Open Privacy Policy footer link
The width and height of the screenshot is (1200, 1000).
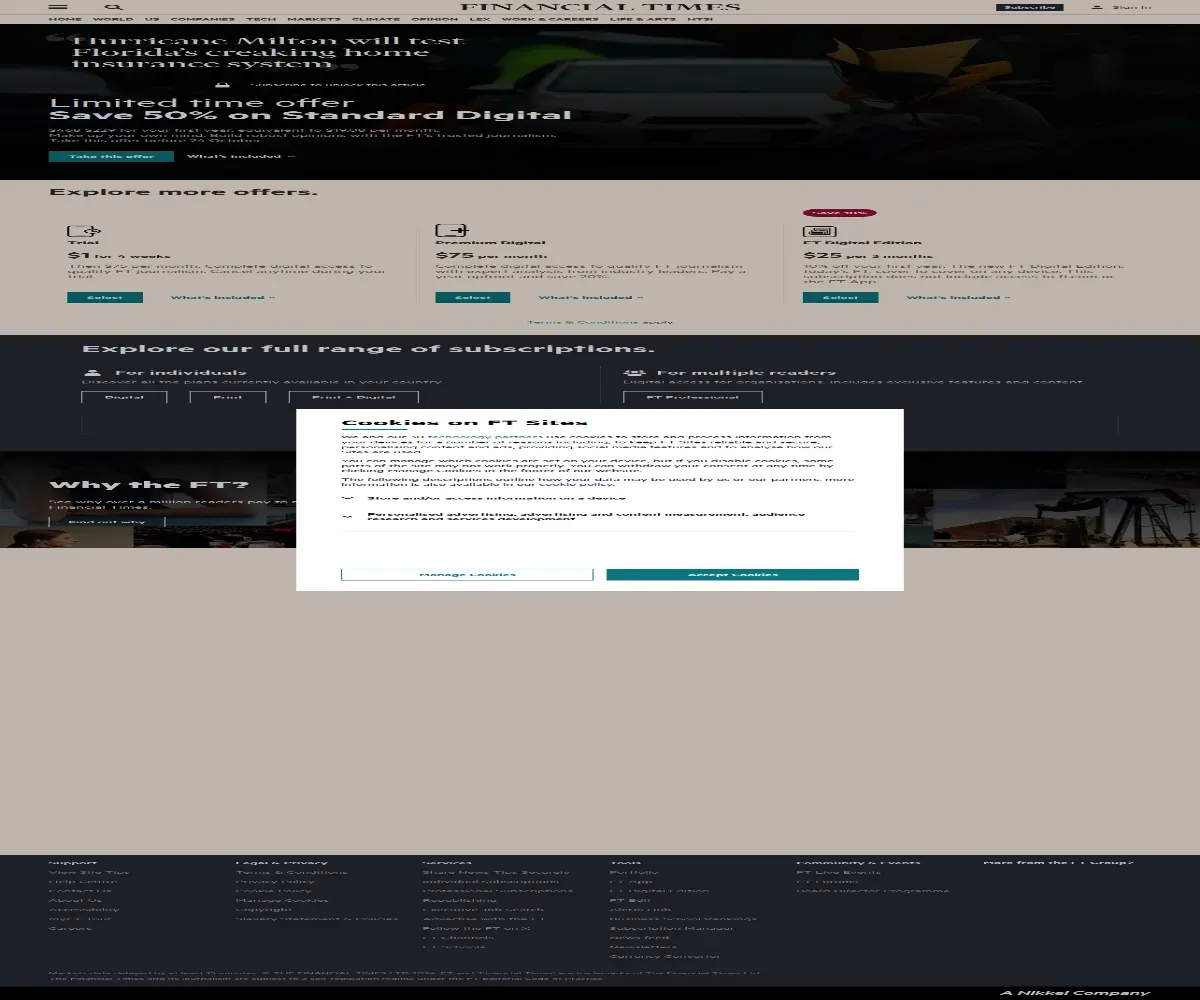click(275, 881)
